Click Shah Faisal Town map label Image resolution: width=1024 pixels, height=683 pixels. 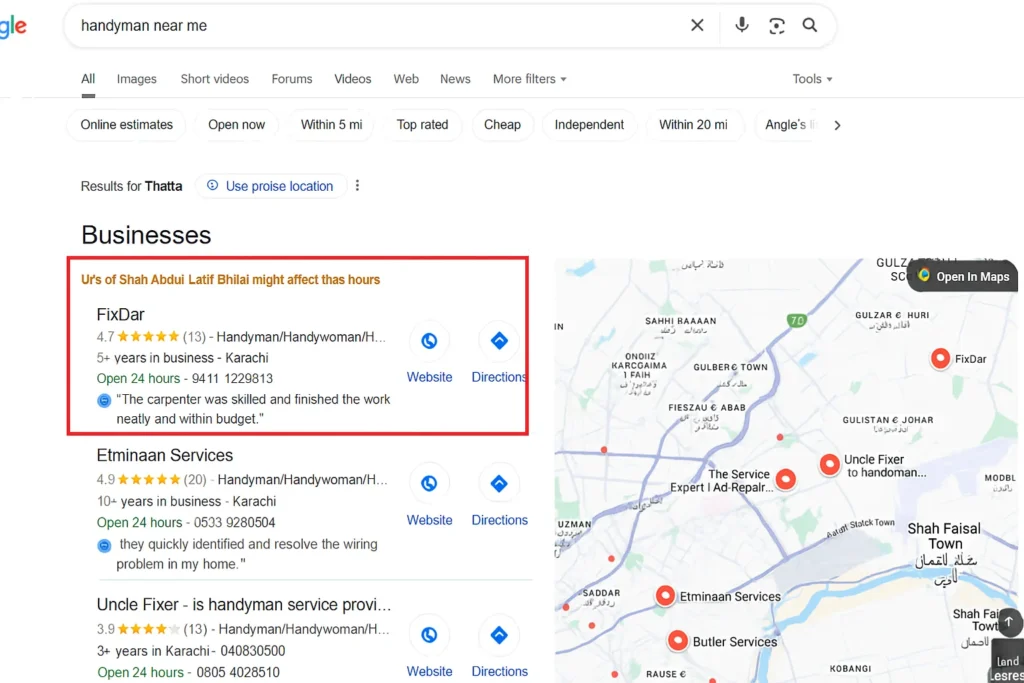click(x=944, y=536)
